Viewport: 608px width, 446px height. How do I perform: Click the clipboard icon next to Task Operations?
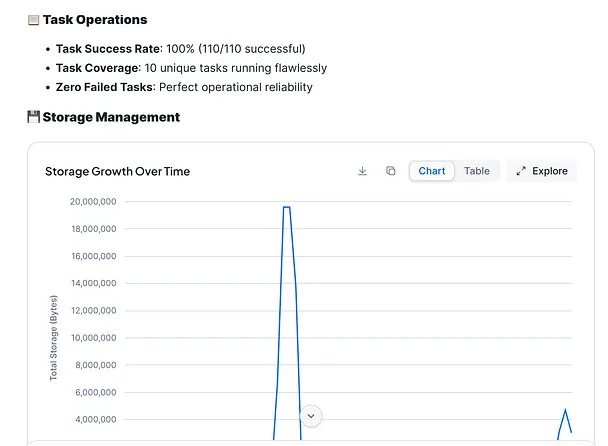[33, 20]
